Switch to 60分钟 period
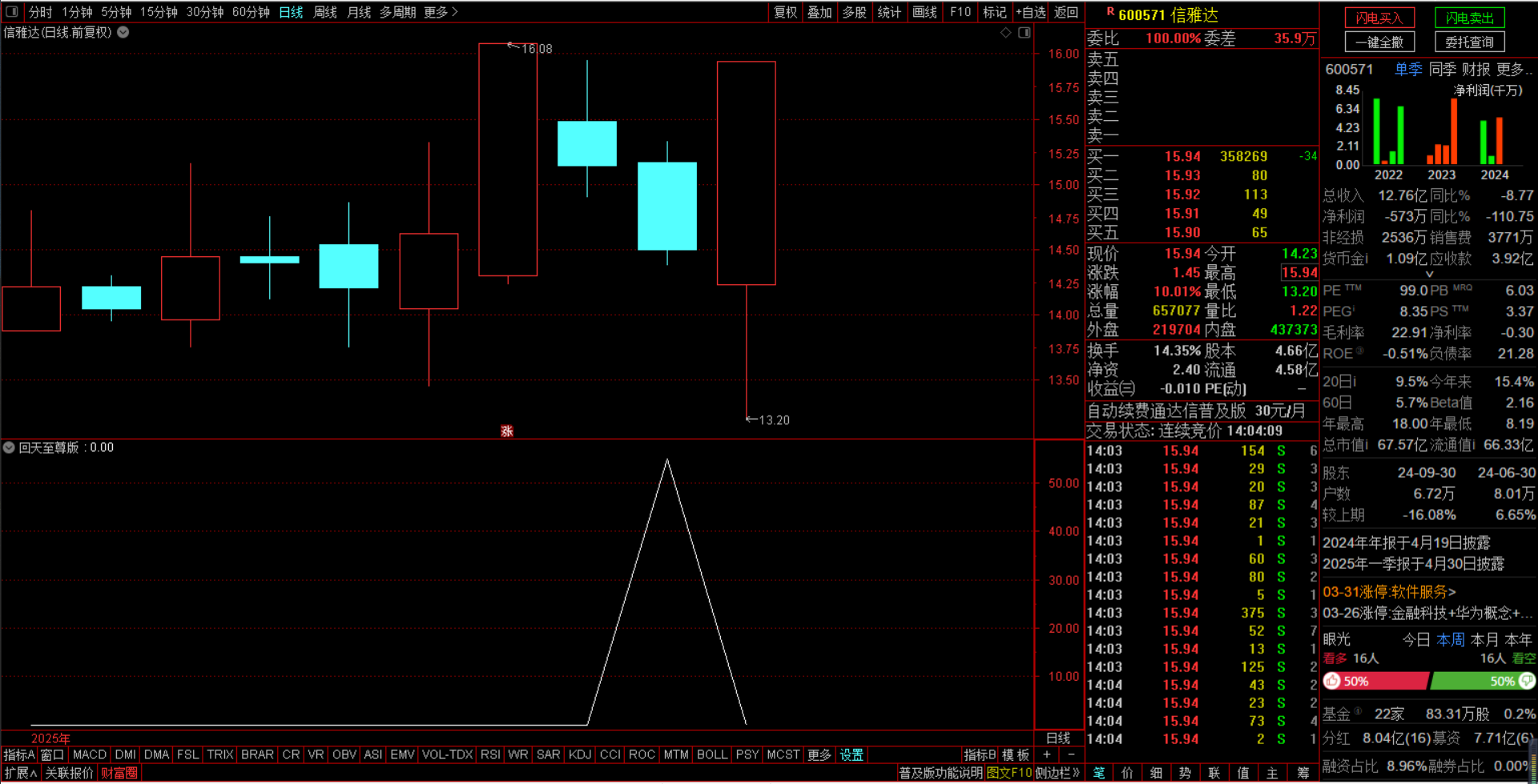The width and height of the screenshot is (1538, 784). (x=251, y=12)
